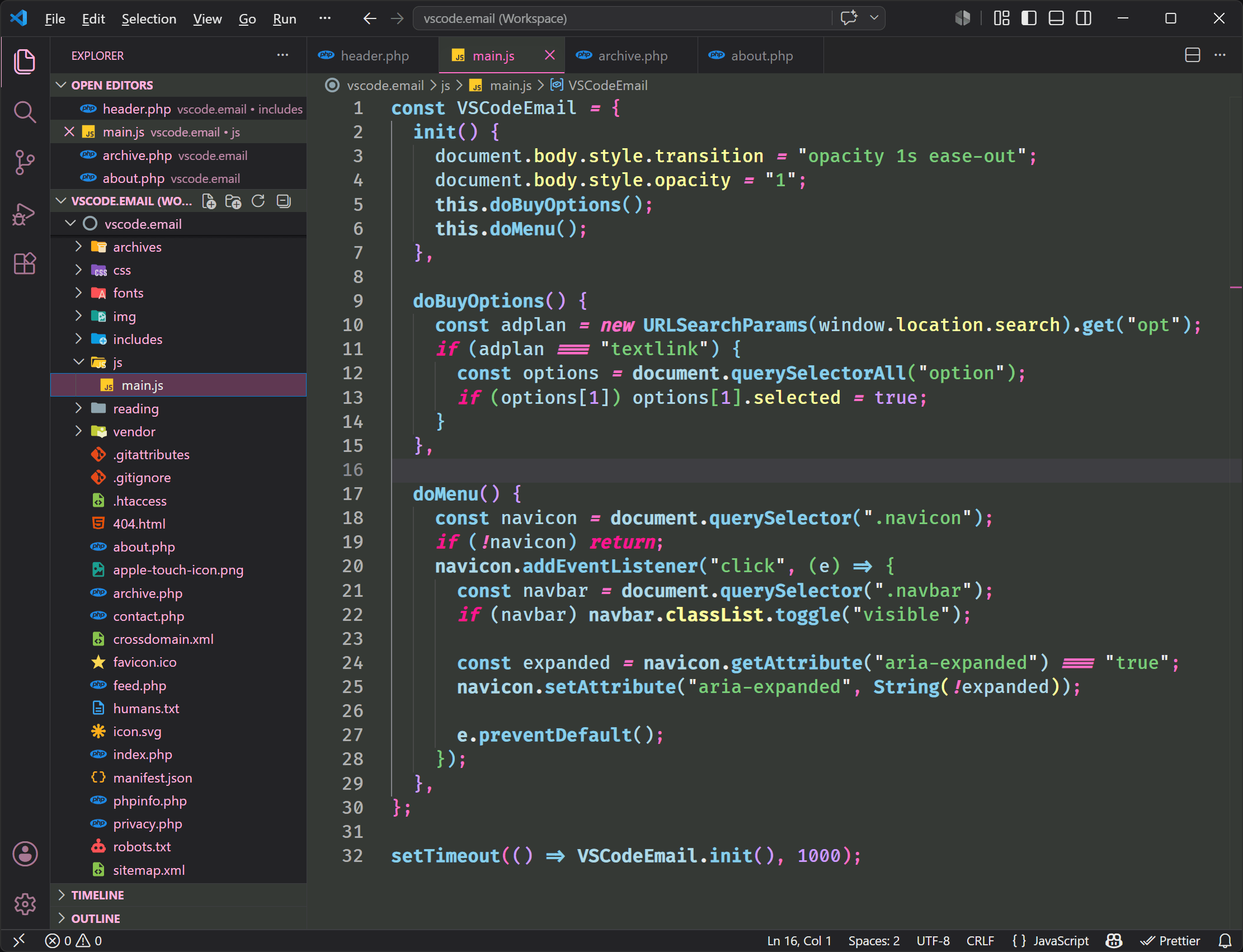Open the Copilot chat icon in title bar
This screenshot has width=1243, height=952.
[849, 18]
